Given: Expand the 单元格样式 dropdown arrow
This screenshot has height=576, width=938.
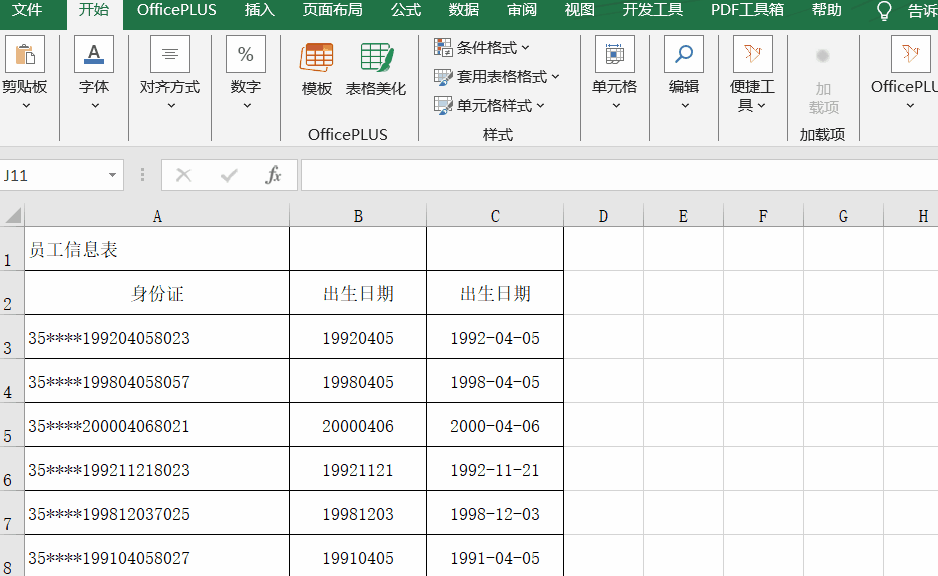Looking at the screenshot, I should click(540, 105).
